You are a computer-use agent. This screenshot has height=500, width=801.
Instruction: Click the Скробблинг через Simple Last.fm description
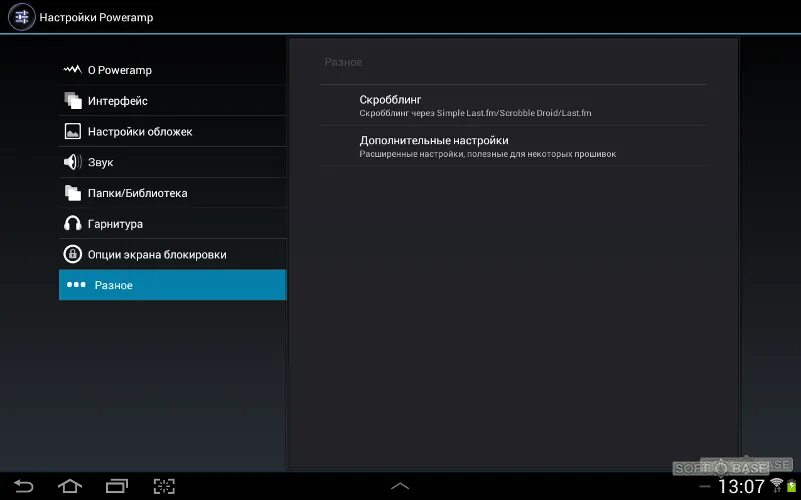tap(475, 113)
